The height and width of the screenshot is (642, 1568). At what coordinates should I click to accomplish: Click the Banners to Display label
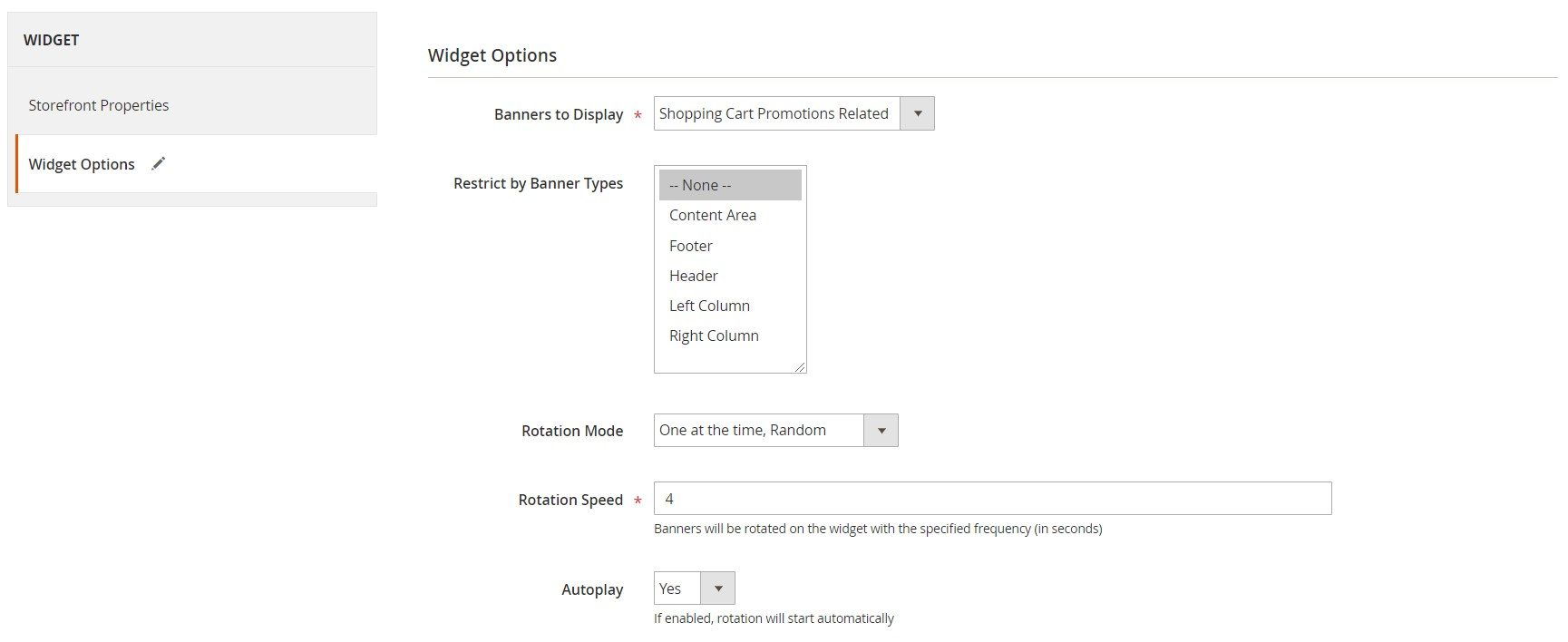(558, 114)
